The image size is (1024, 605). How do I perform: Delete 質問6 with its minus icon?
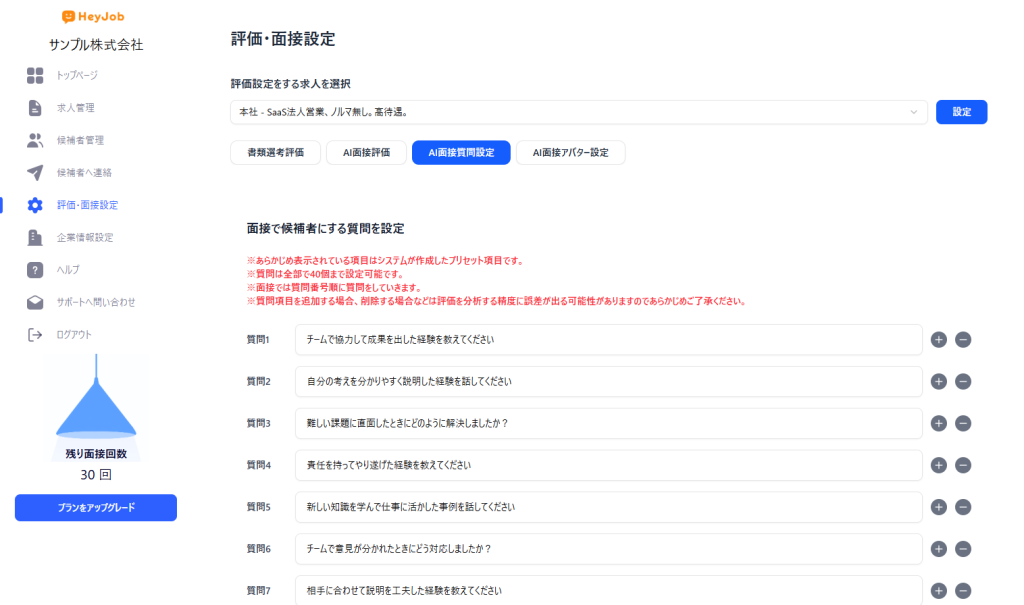tap(963, 548)
